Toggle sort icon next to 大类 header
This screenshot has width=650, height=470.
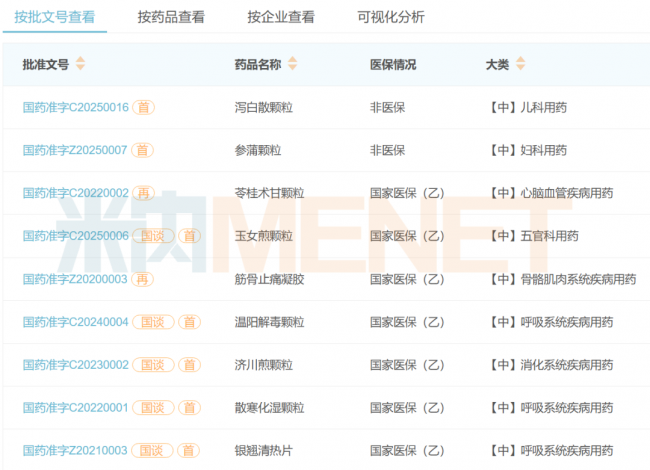click(x=521, y=64)
